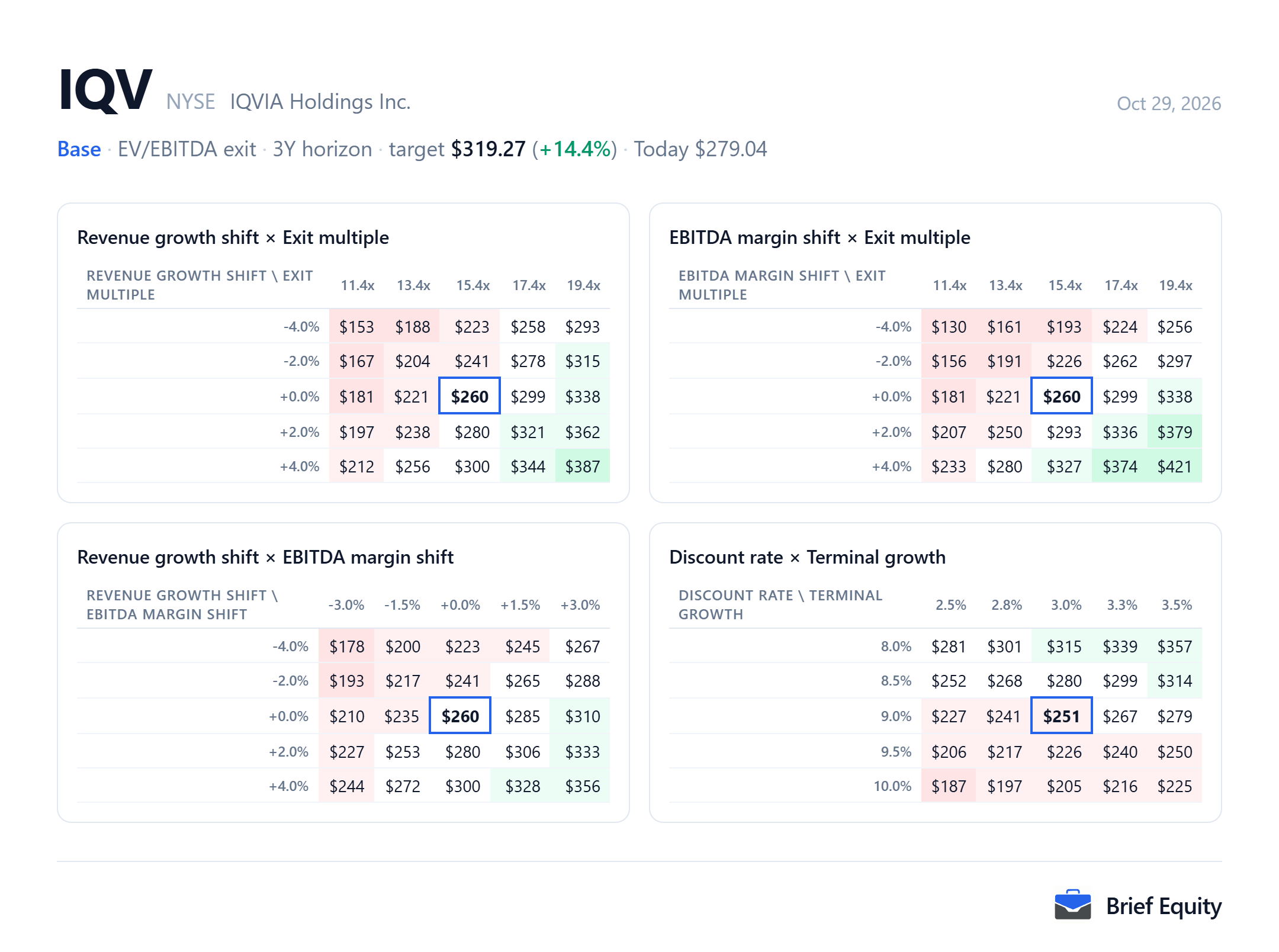Click the $344 cell in the top-left table
This screenshot has height=952, width=1279.
pos(528,467)
